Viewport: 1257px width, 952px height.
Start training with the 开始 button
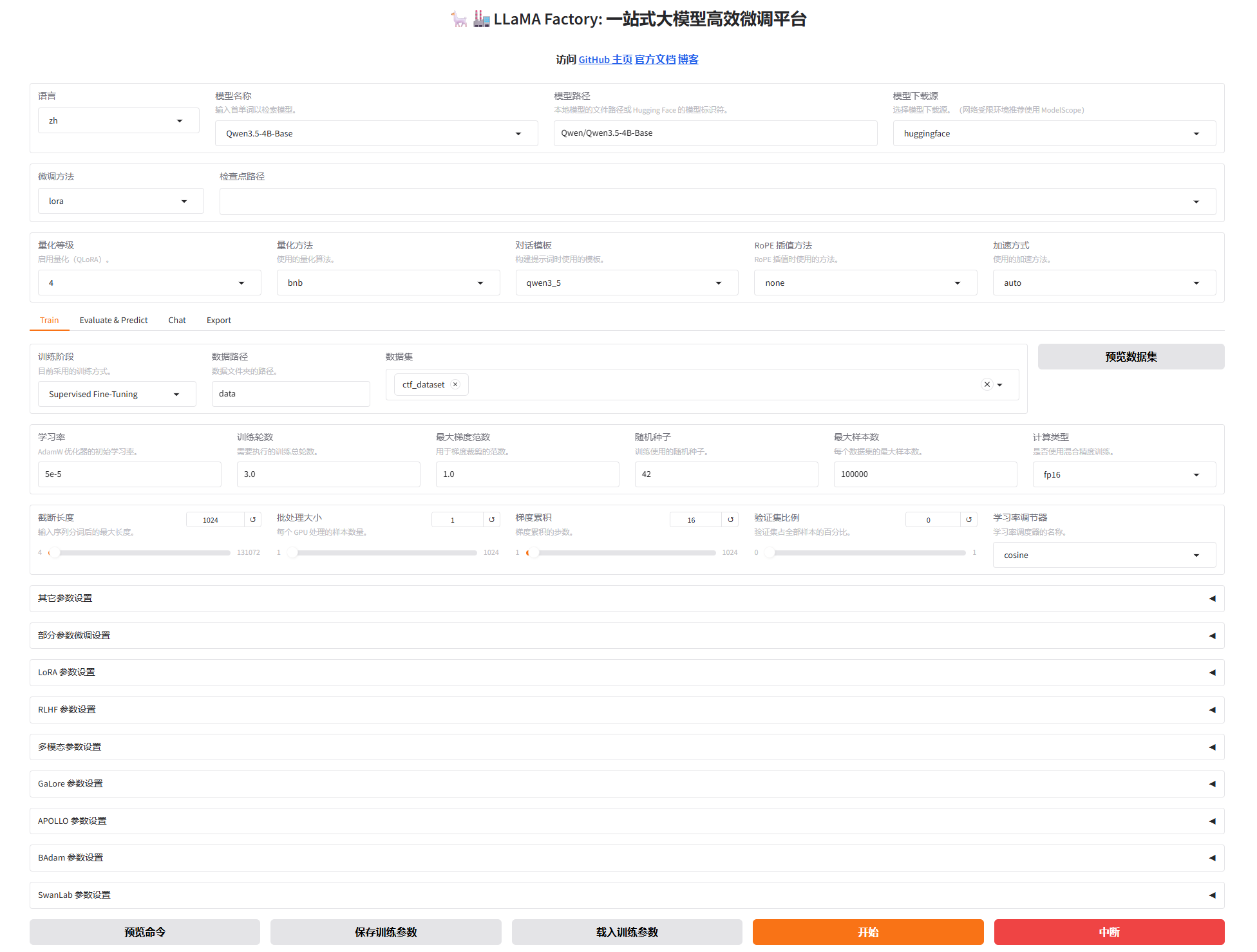click(868, 932)
